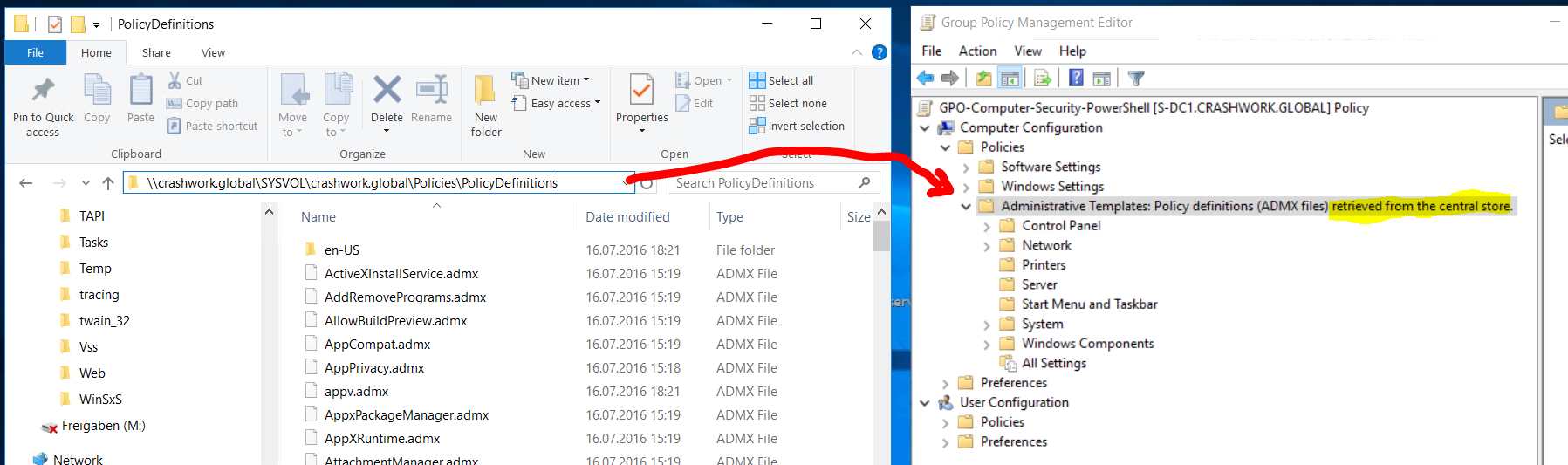Collapse Computer Configuration node
1568x465 pixels.
pyautogui.click(x=925, y=127)
